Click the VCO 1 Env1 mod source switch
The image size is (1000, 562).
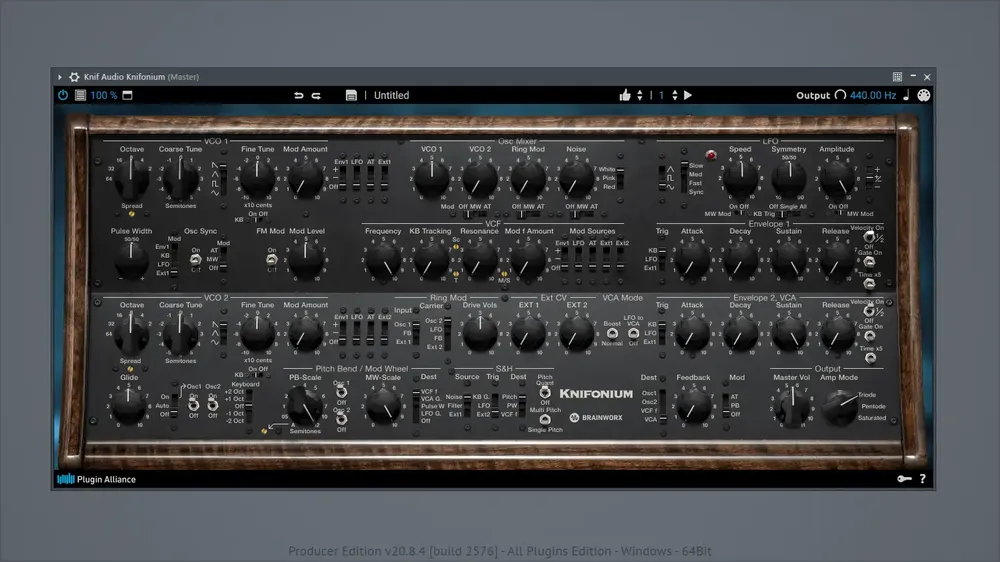tap(342, 179)
